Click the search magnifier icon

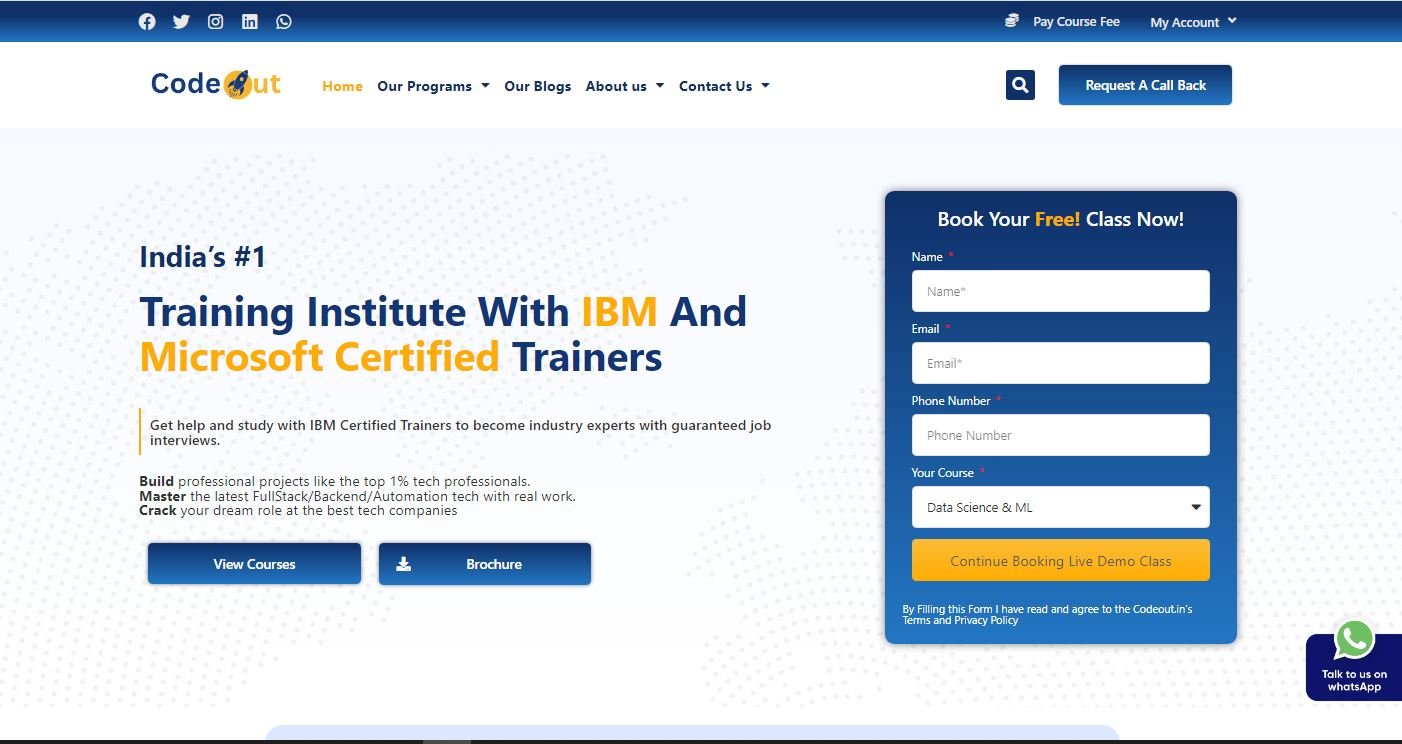(1020, 85)
